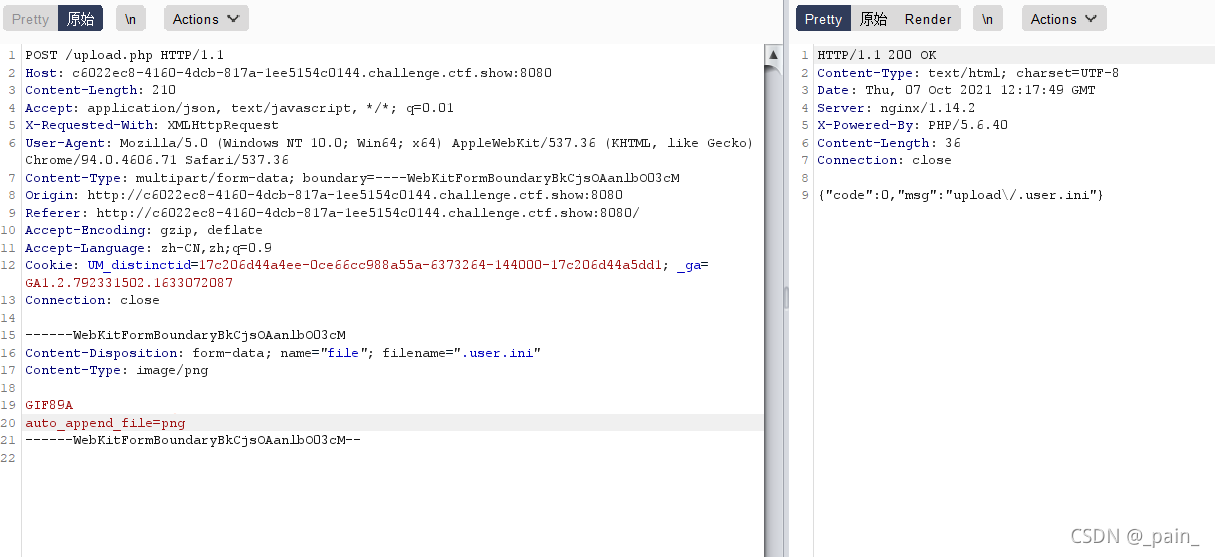Expand the response Actions dropdown
This screenshot has width=1215, height=557.
click(1064, 19)
